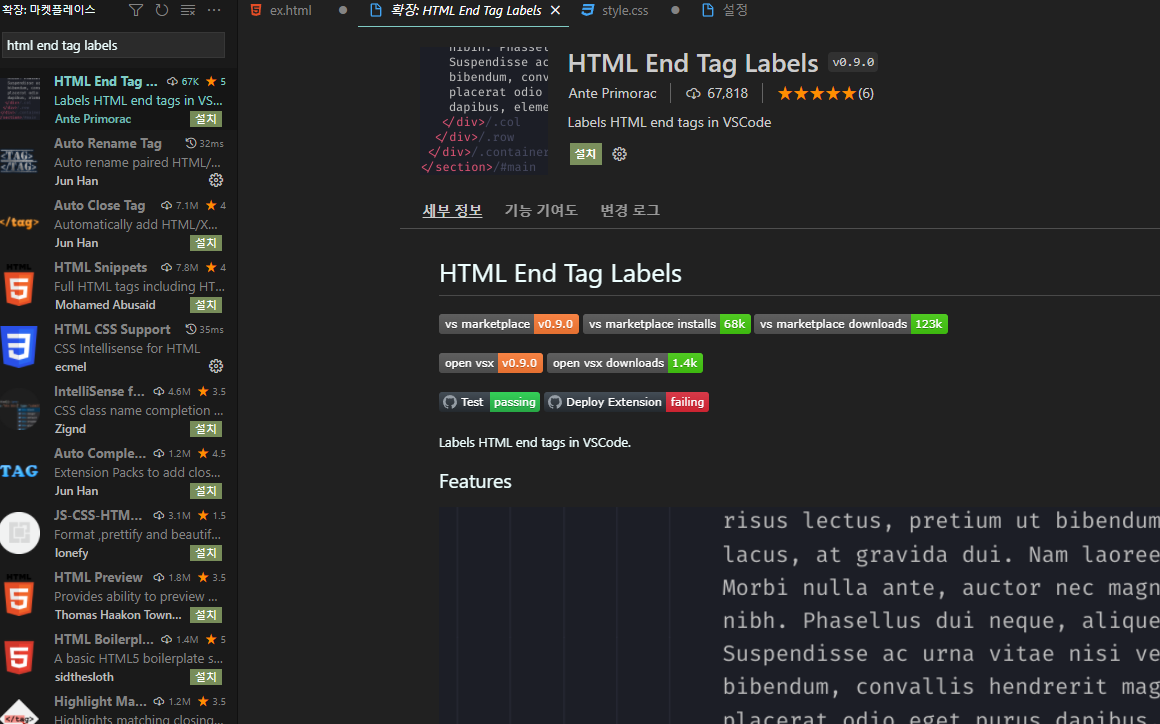Screen dimensions: 1160x724
Task: Open manage gear beside HTML End Tag Labels install
Action: (619, 154)
